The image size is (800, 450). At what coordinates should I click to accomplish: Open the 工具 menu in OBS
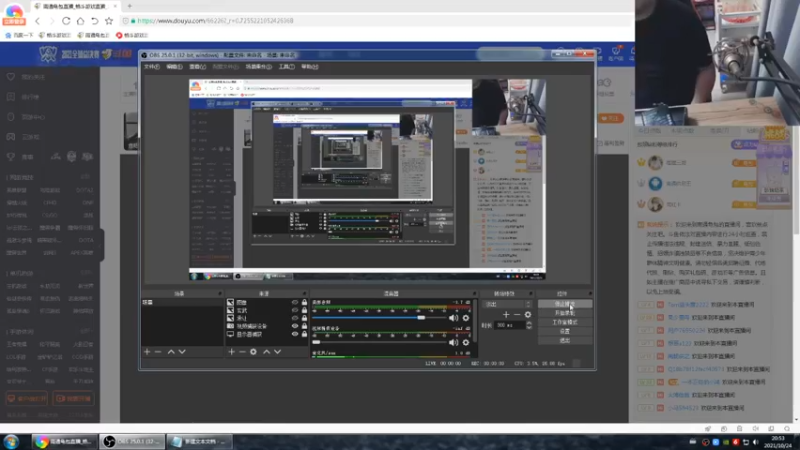[286, 67]
